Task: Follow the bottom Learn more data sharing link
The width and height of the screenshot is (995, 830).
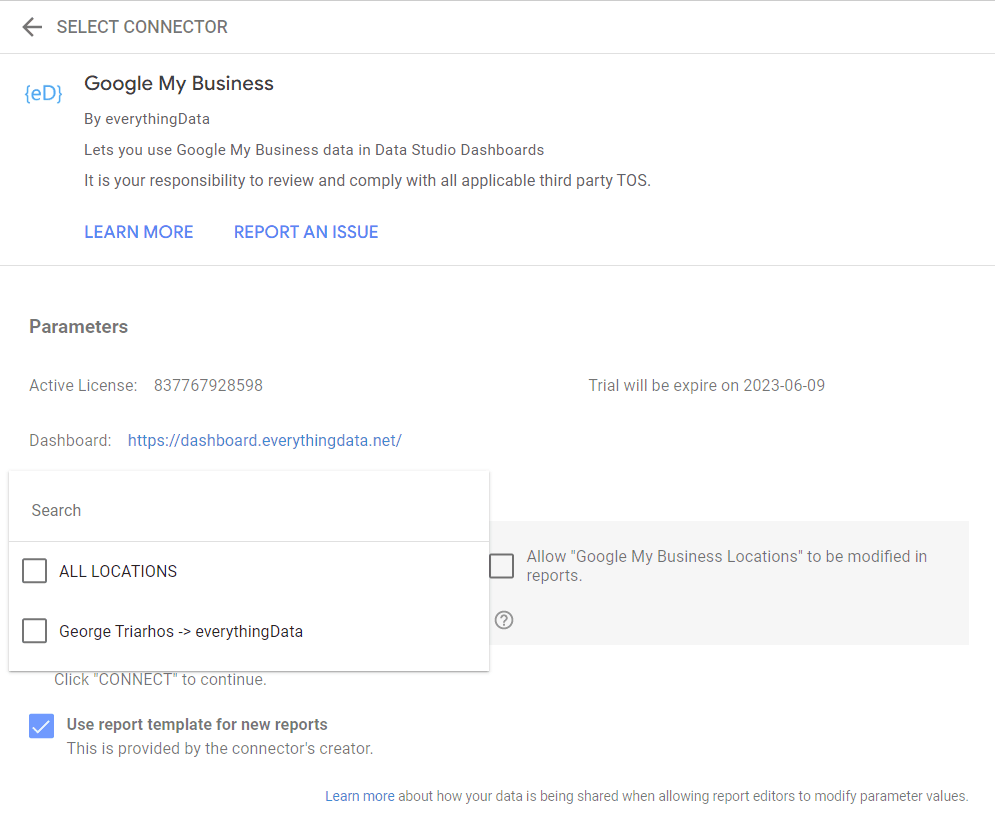Action: pos(359,796)
